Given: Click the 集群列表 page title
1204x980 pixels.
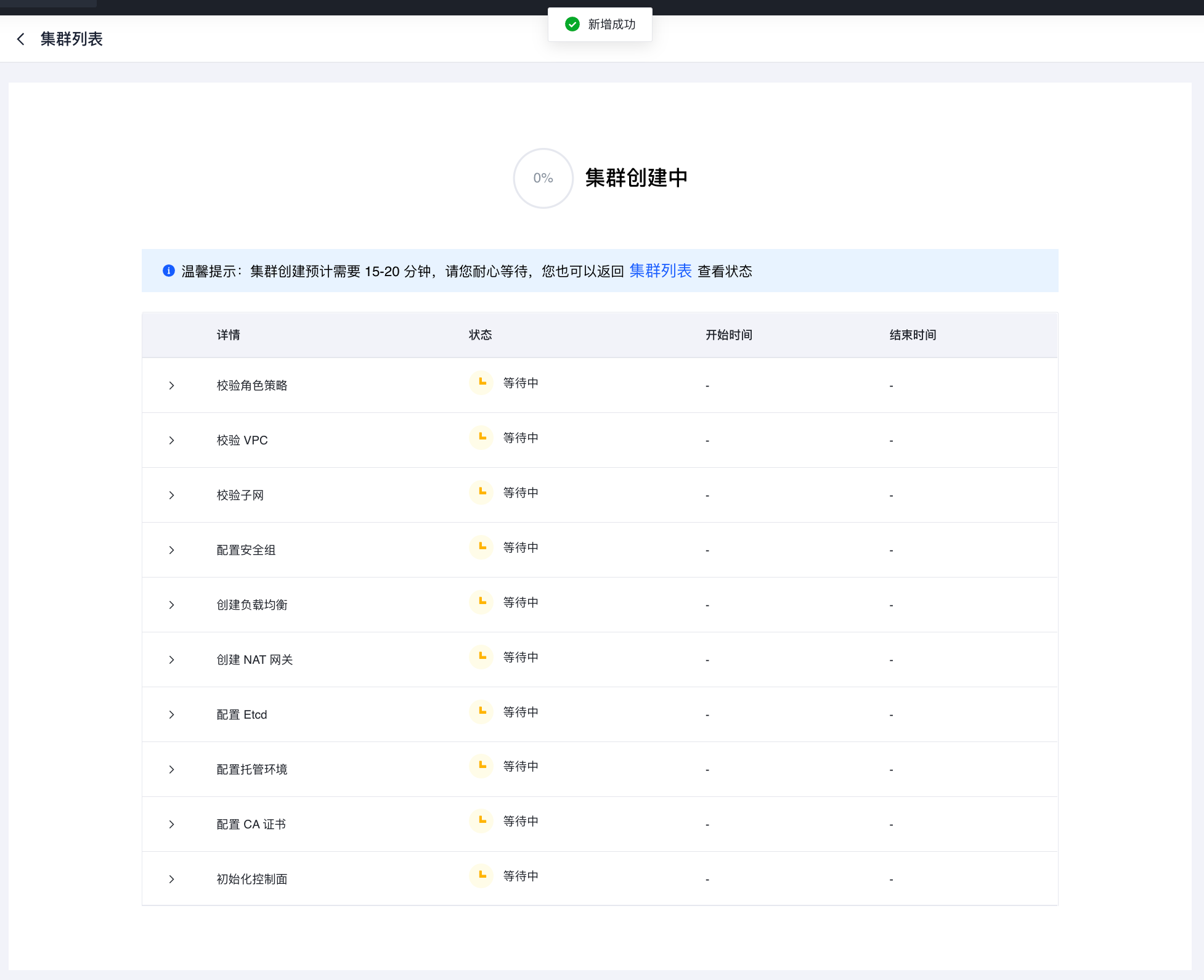Looking at the screenshot, I should tap(71, 39).
